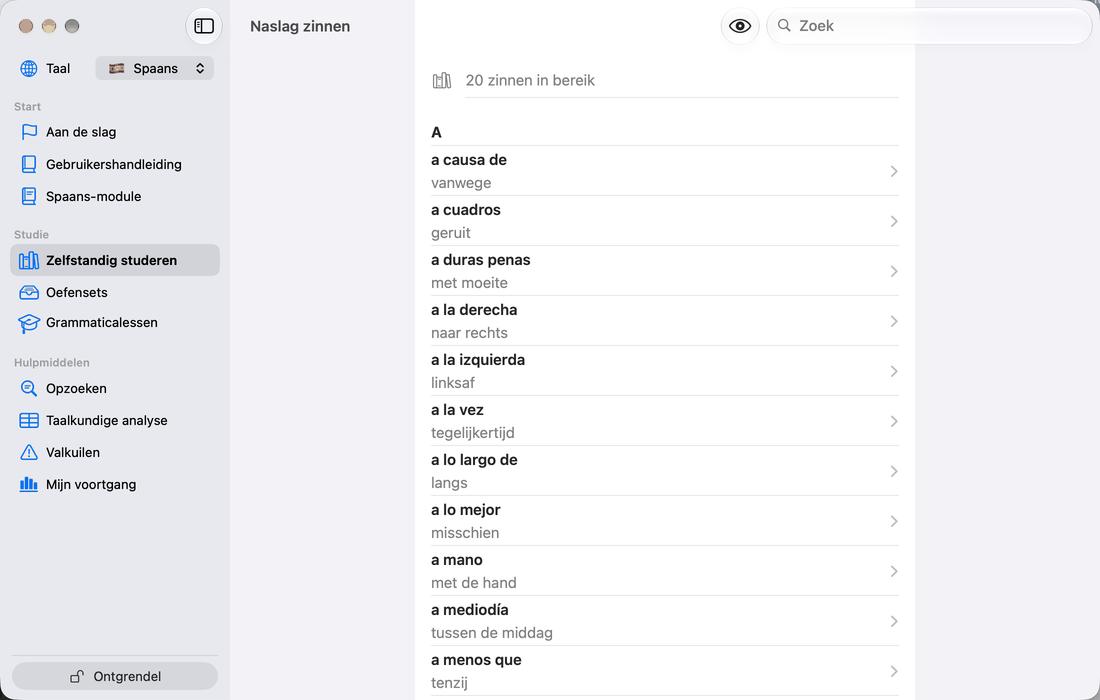Expand the 'a mediodía' entry chevron
Viewport: 1100px width, 700px height.
894,621
